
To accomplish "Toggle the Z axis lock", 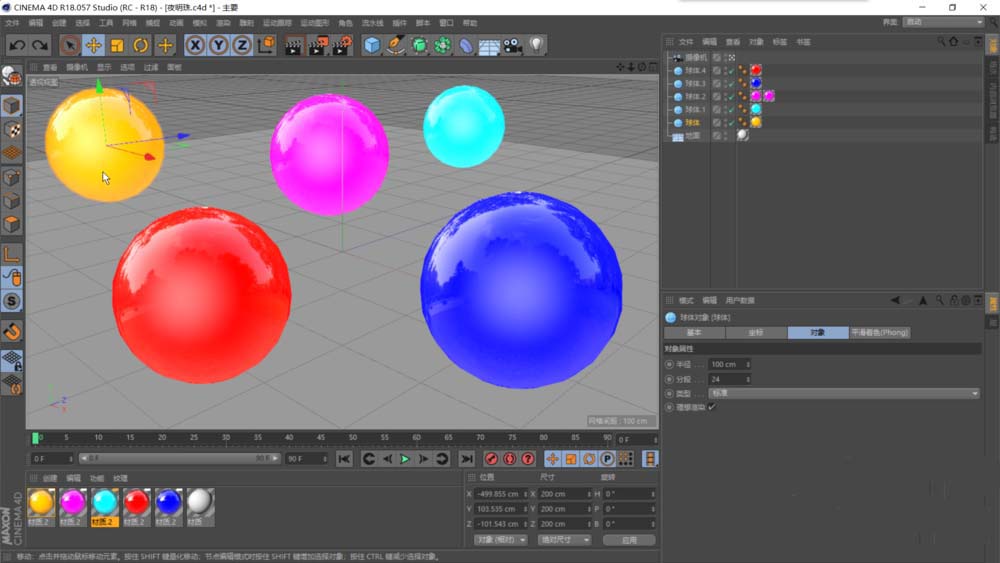I will (x=242, y=45).
